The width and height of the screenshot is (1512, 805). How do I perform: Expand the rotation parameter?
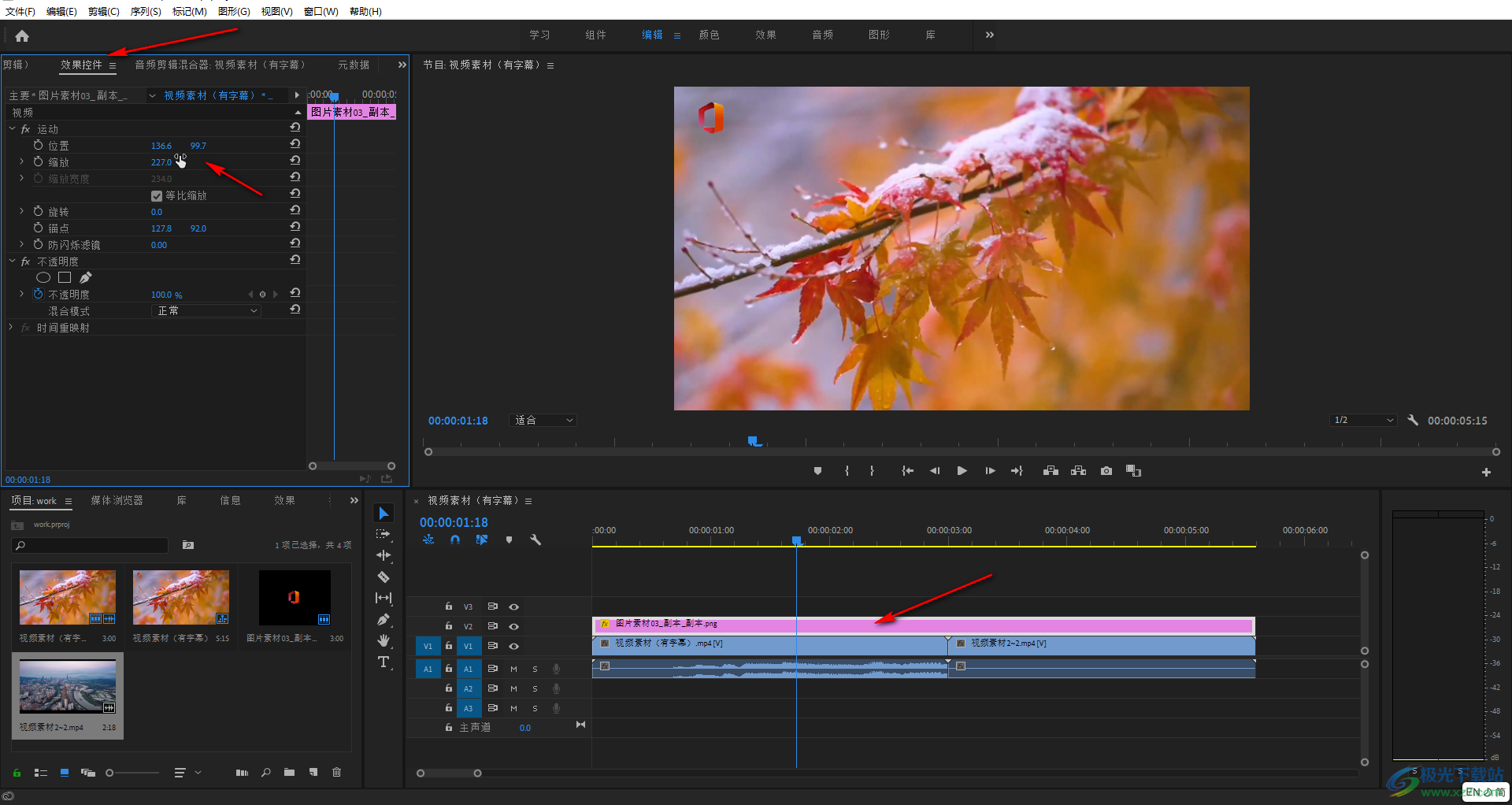point(22,211)
